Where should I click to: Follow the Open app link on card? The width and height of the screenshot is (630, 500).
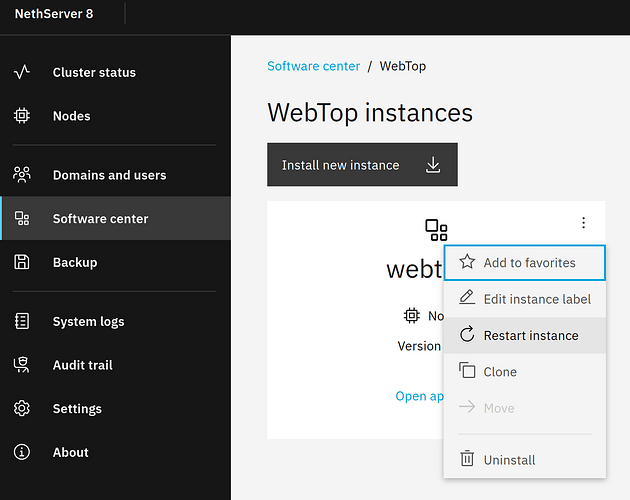click(x=419, y=396)
